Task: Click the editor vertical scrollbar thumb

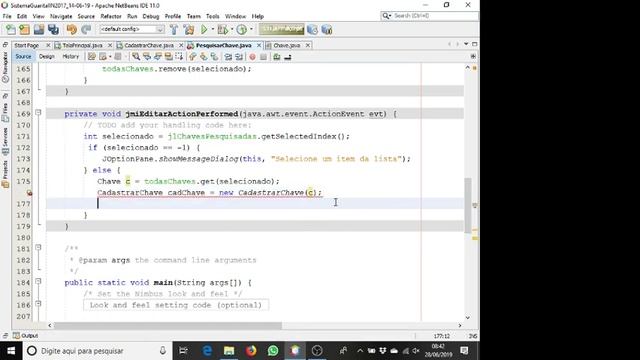Action: (468, 205)
